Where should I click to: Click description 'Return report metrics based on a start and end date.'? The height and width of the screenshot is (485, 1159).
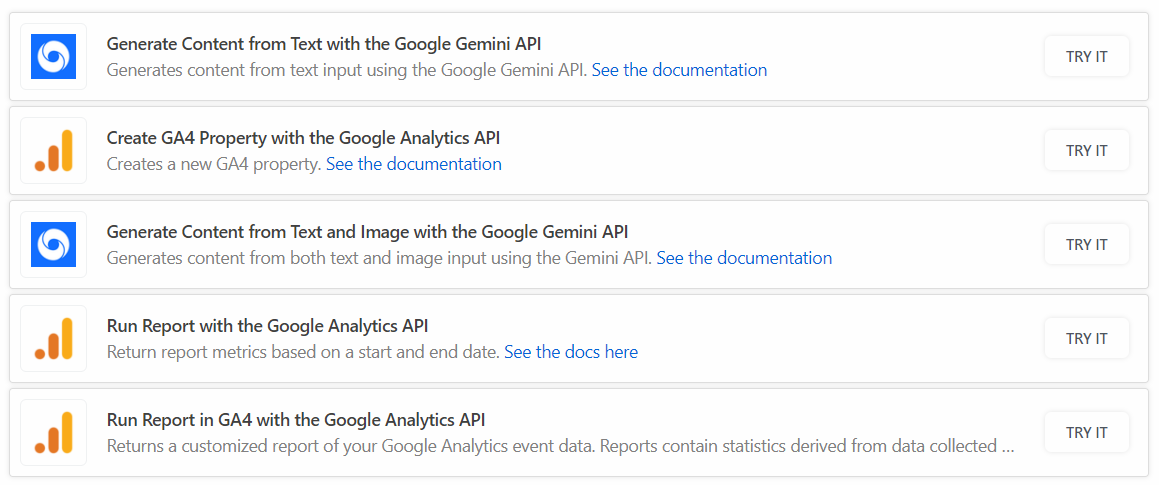304,352
